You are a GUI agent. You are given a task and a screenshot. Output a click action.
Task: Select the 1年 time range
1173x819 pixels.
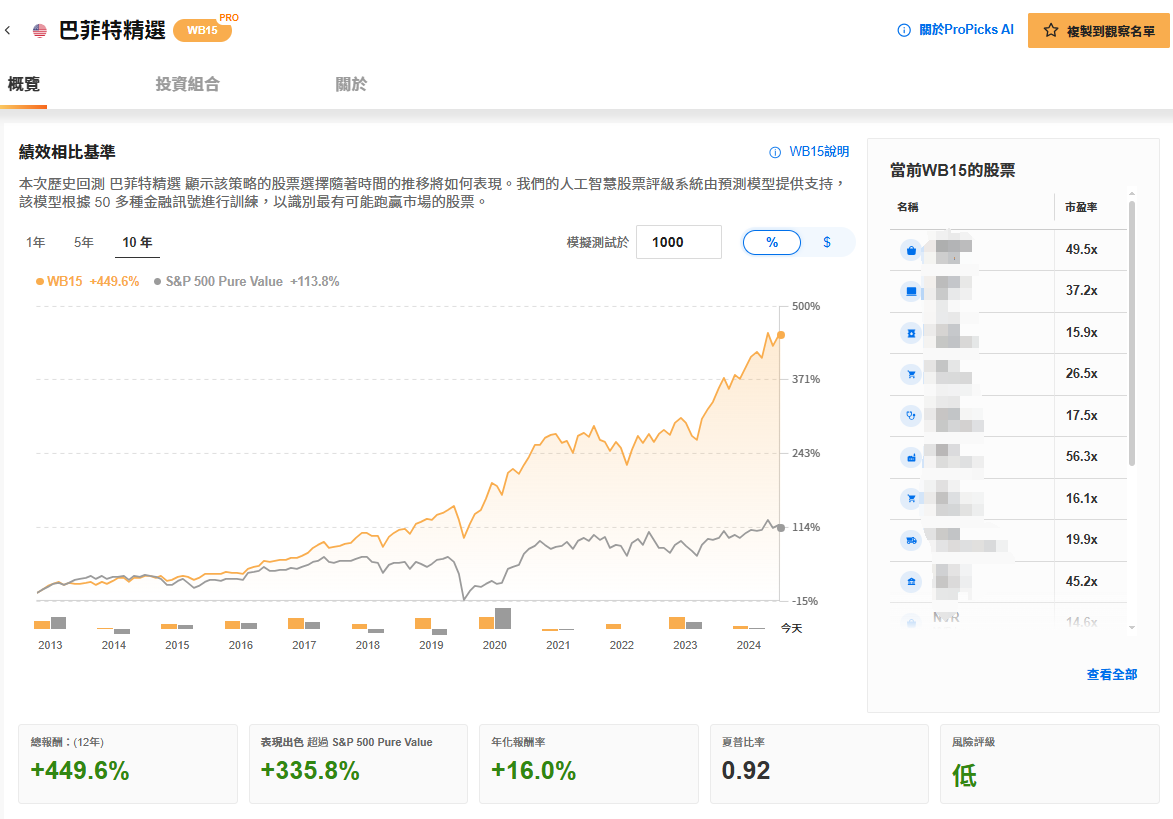pyautogui.click(x=35, y=242)
